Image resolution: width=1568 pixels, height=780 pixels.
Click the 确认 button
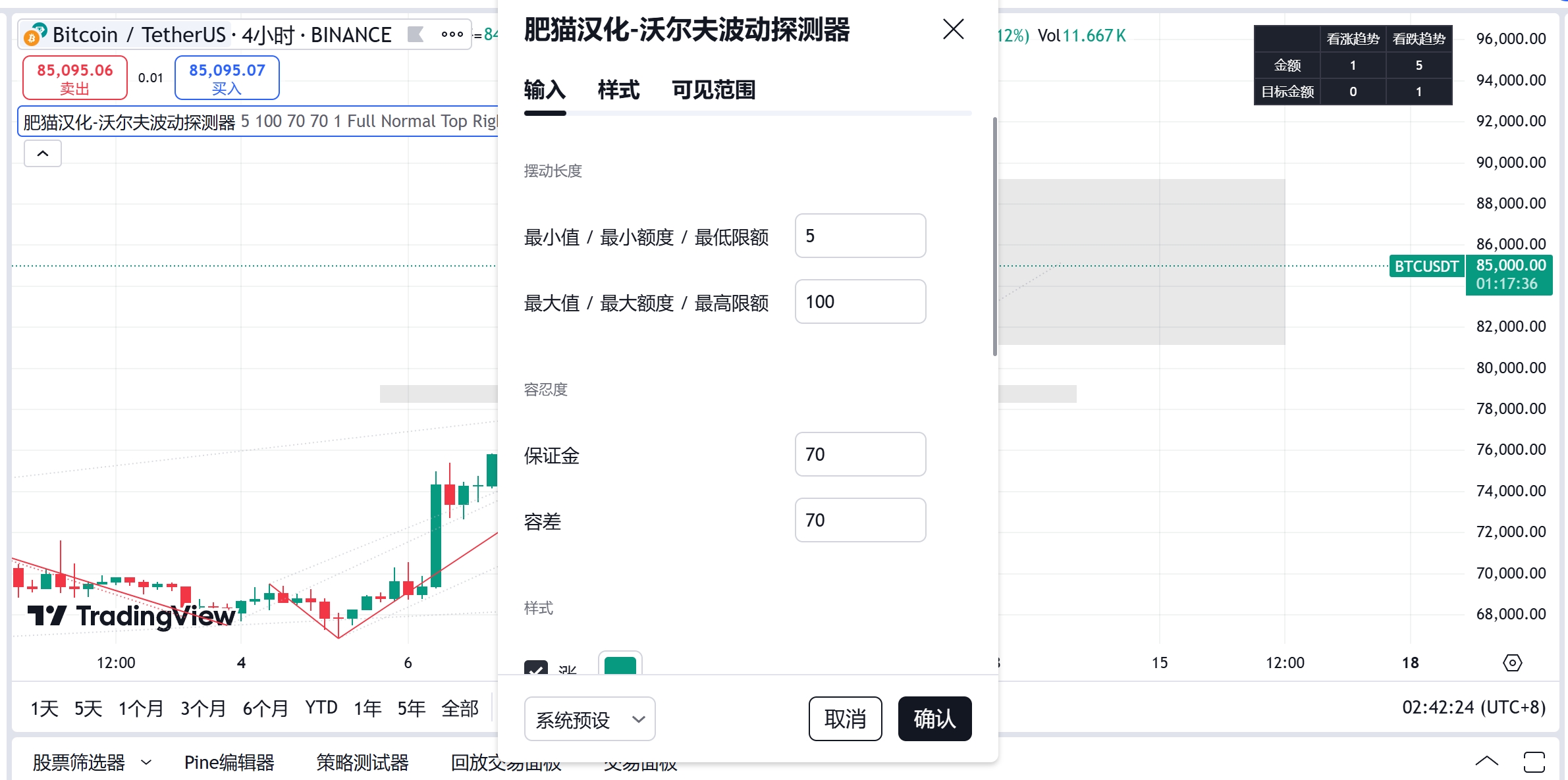click(934, 719)
